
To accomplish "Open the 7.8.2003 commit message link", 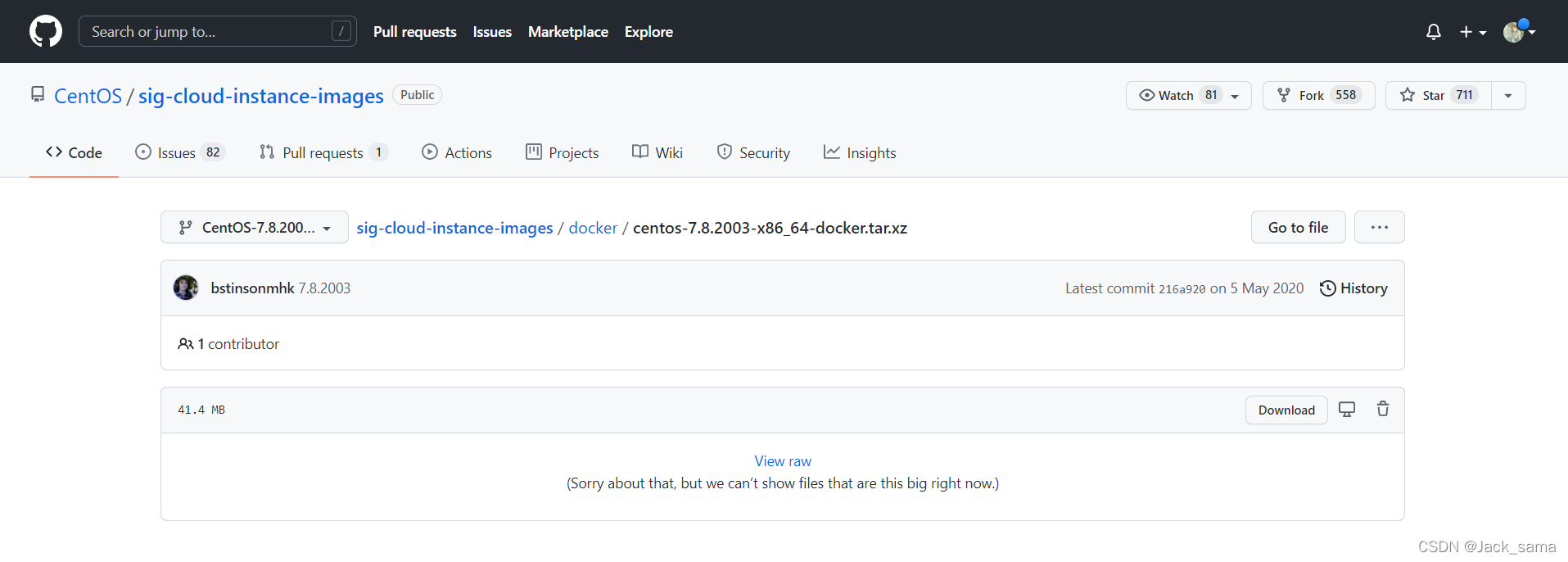I will point(324,288).
